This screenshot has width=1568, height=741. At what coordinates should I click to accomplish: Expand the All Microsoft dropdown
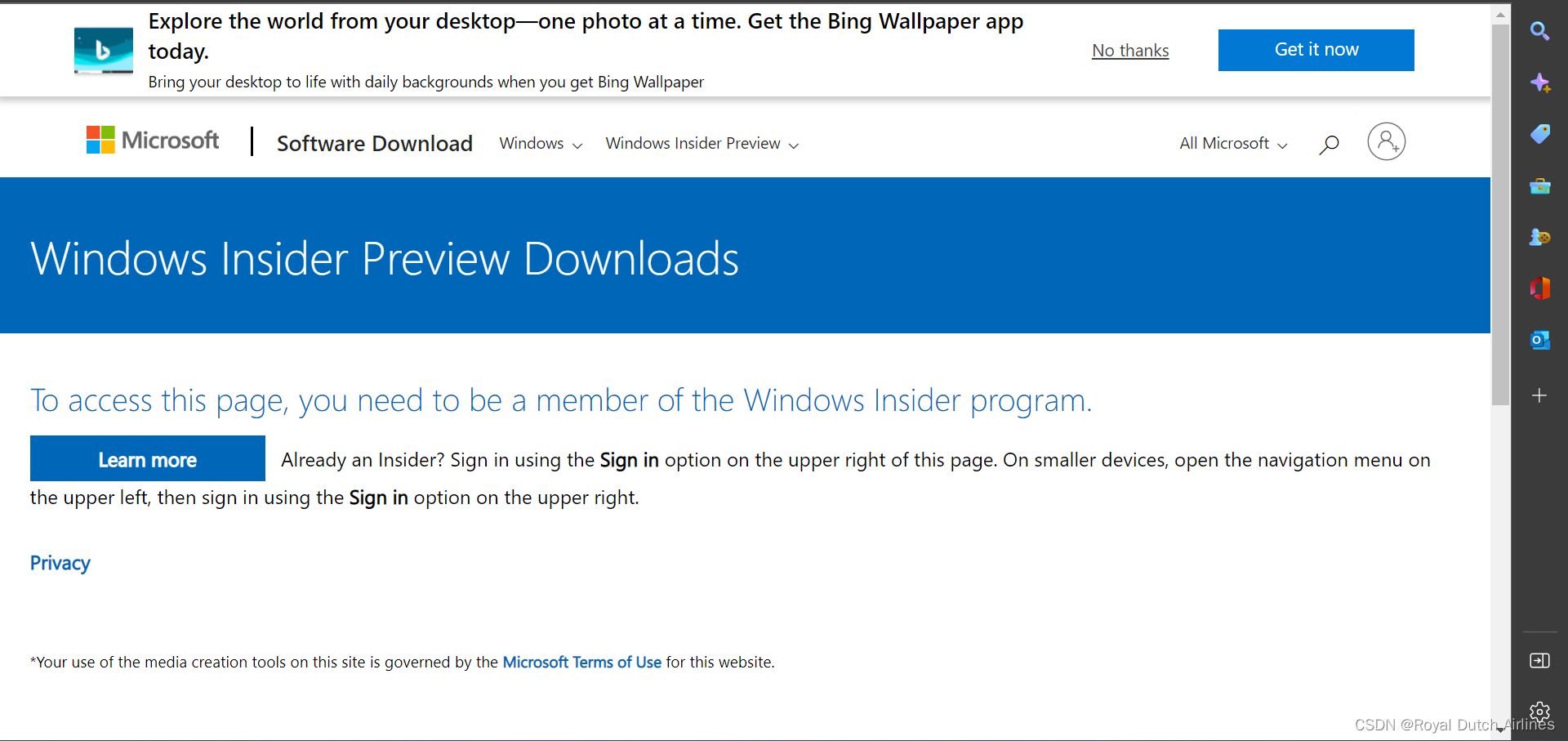(x=1233, y=144)
